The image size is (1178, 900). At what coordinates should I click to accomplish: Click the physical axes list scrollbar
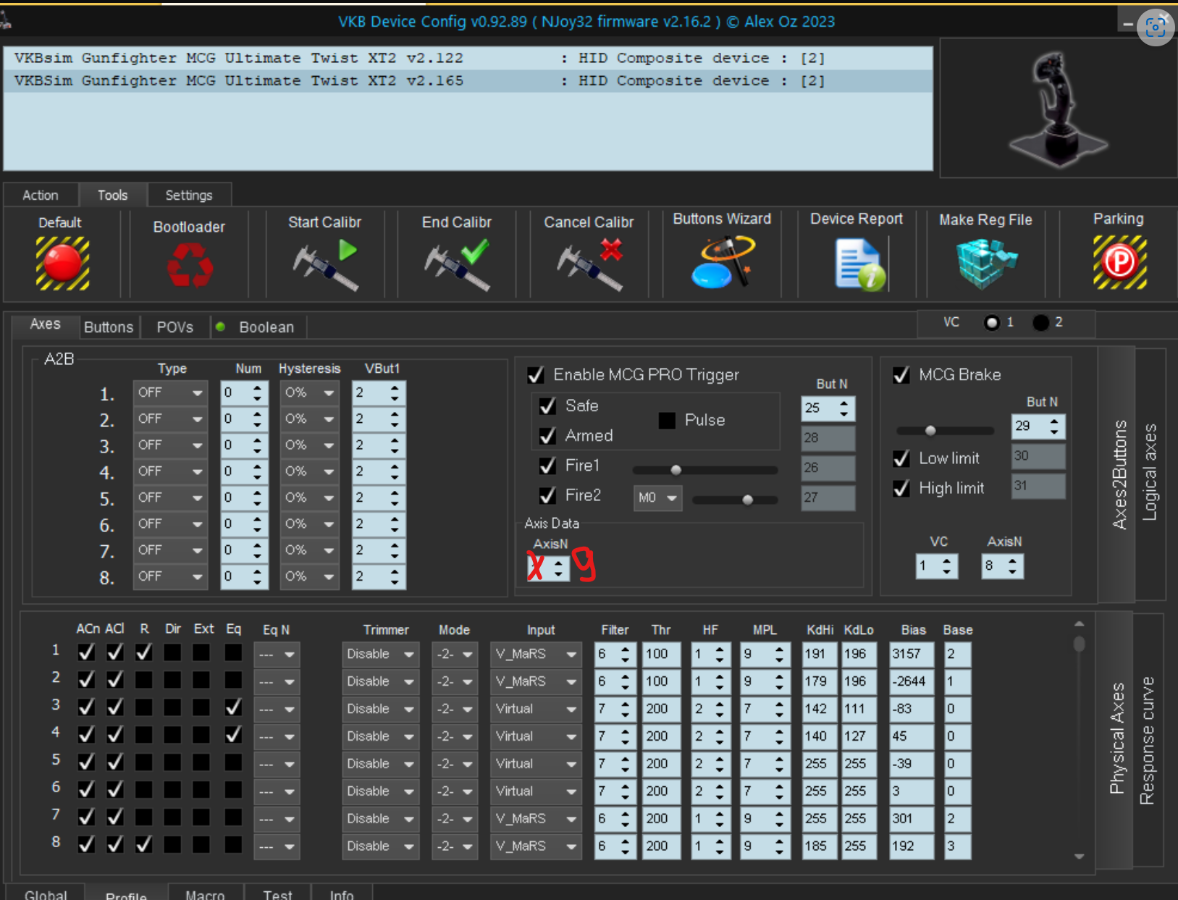1080,740
